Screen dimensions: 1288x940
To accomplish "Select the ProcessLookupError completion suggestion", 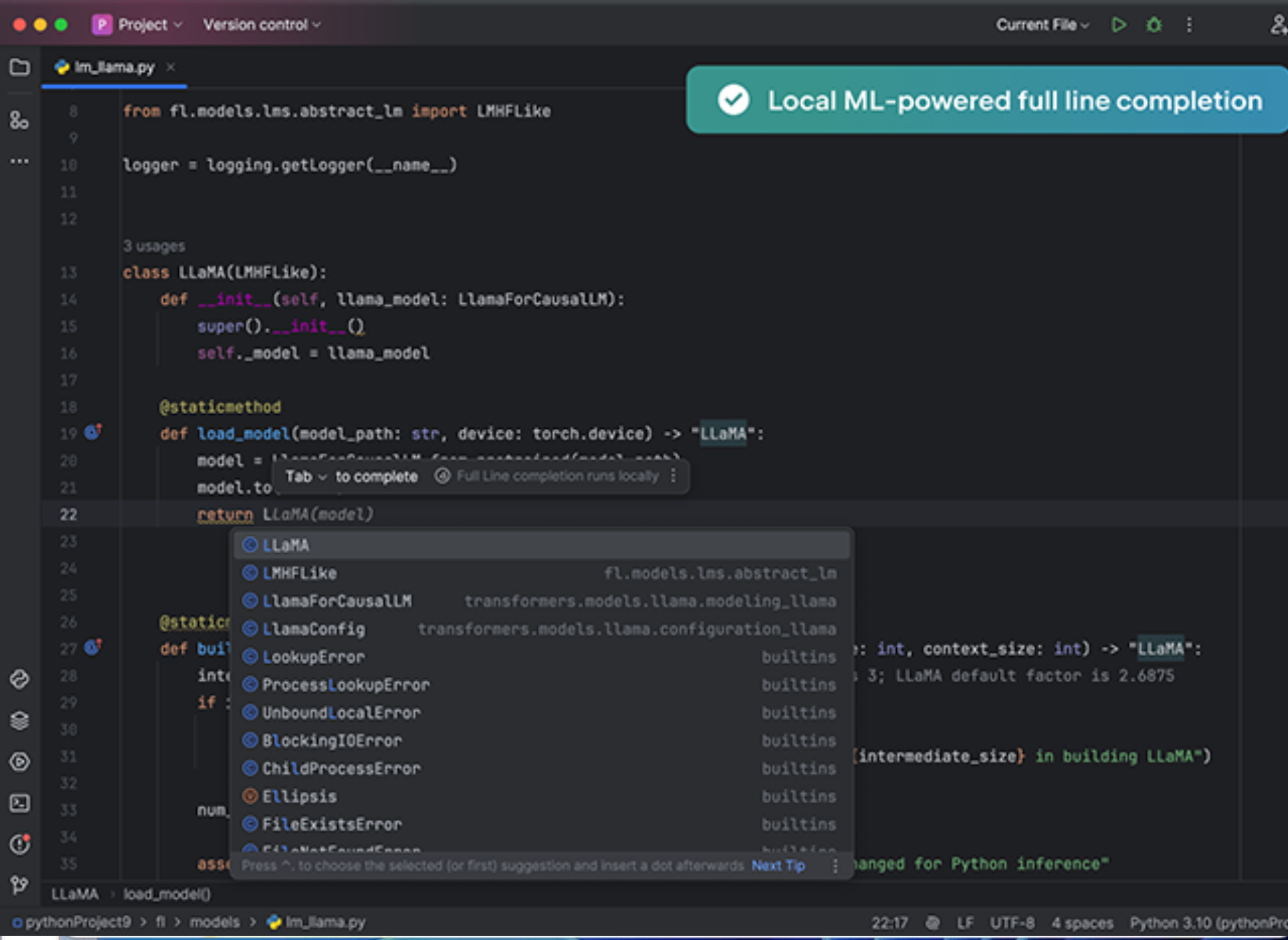I will click(541, 684).
